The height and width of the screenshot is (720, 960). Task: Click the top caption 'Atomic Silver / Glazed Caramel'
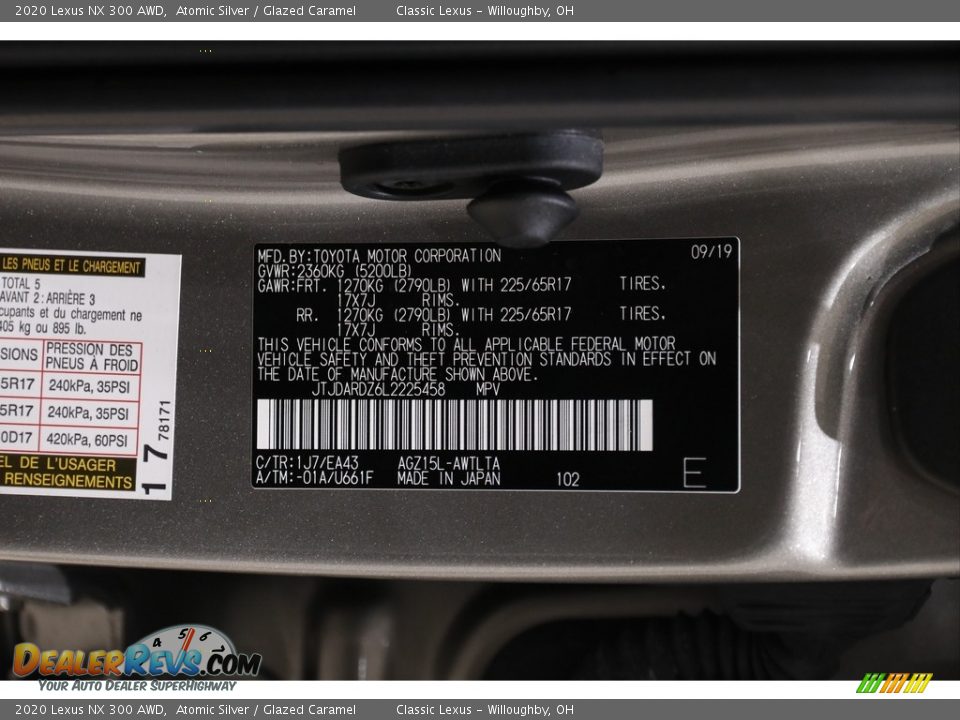coord(266,10)
